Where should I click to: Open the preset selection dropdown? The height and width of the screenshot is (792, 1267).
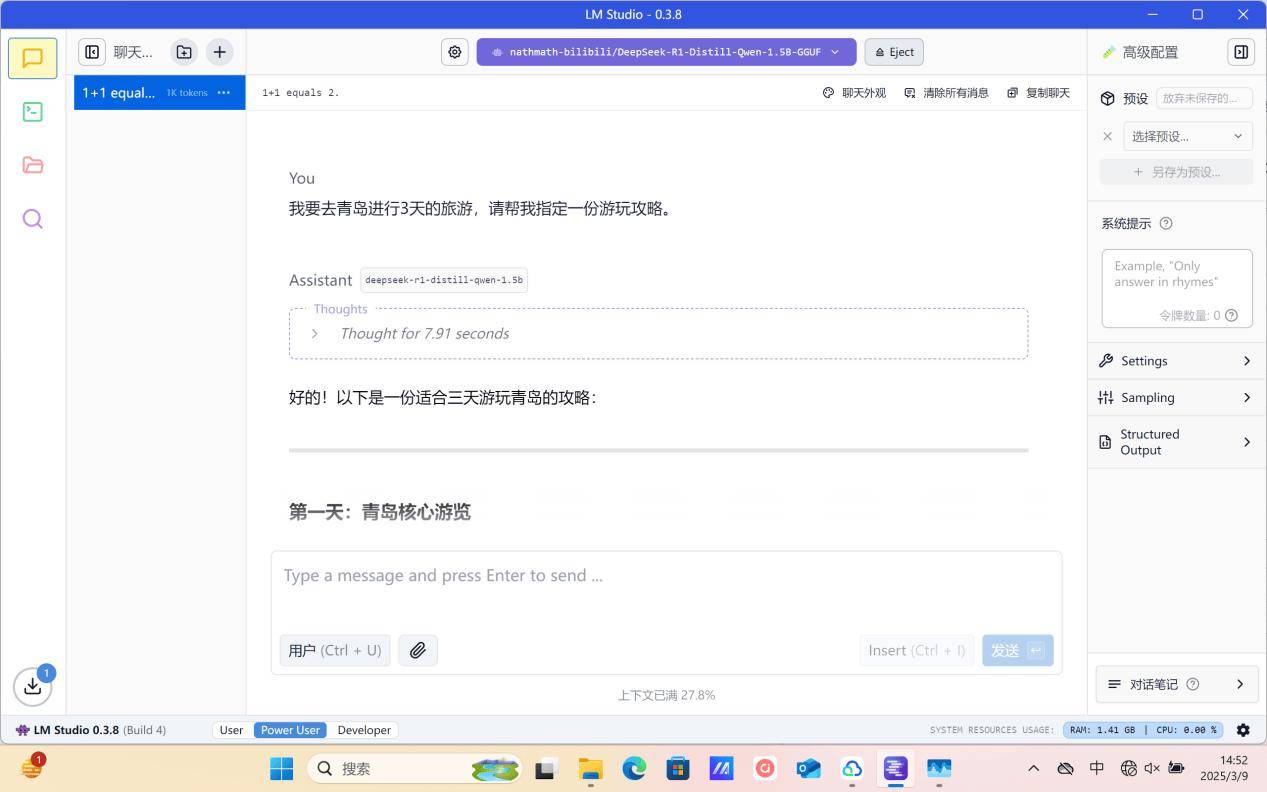point(1187,136)
